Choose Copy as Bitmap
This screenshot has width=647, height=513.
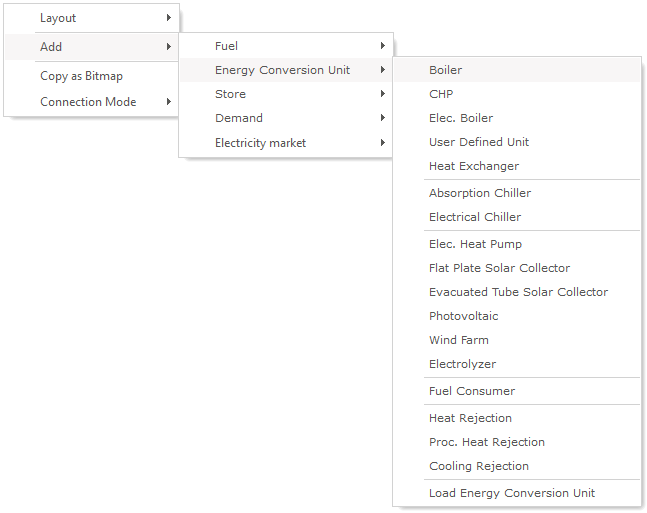coord(92,76)
